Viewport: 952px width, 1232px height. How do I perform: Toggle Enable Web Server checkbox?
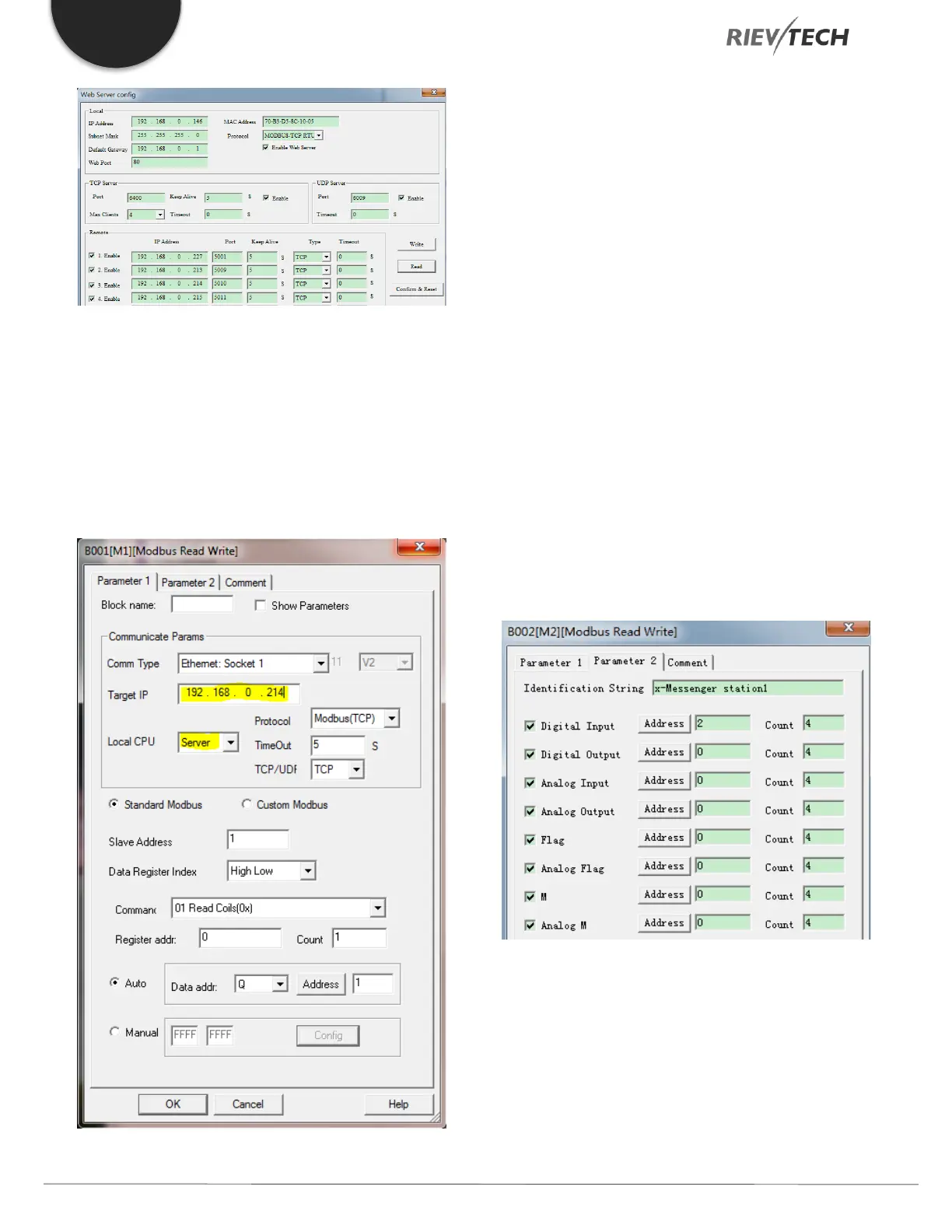pyautogui.click(x=265, y=147)
